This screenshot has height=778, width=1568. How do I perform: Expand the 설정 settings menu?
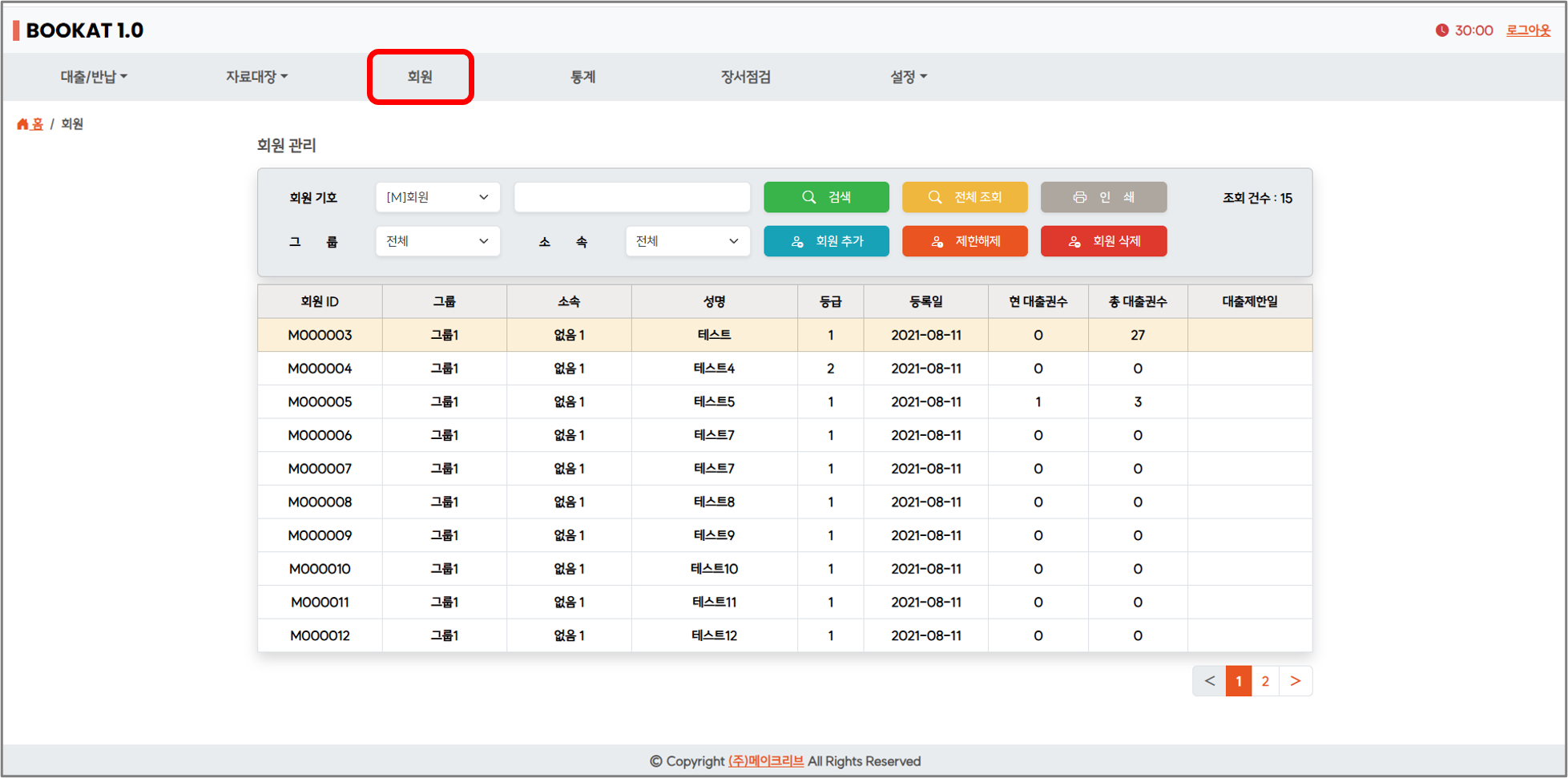pyautogui.click(x=908, y=77)
